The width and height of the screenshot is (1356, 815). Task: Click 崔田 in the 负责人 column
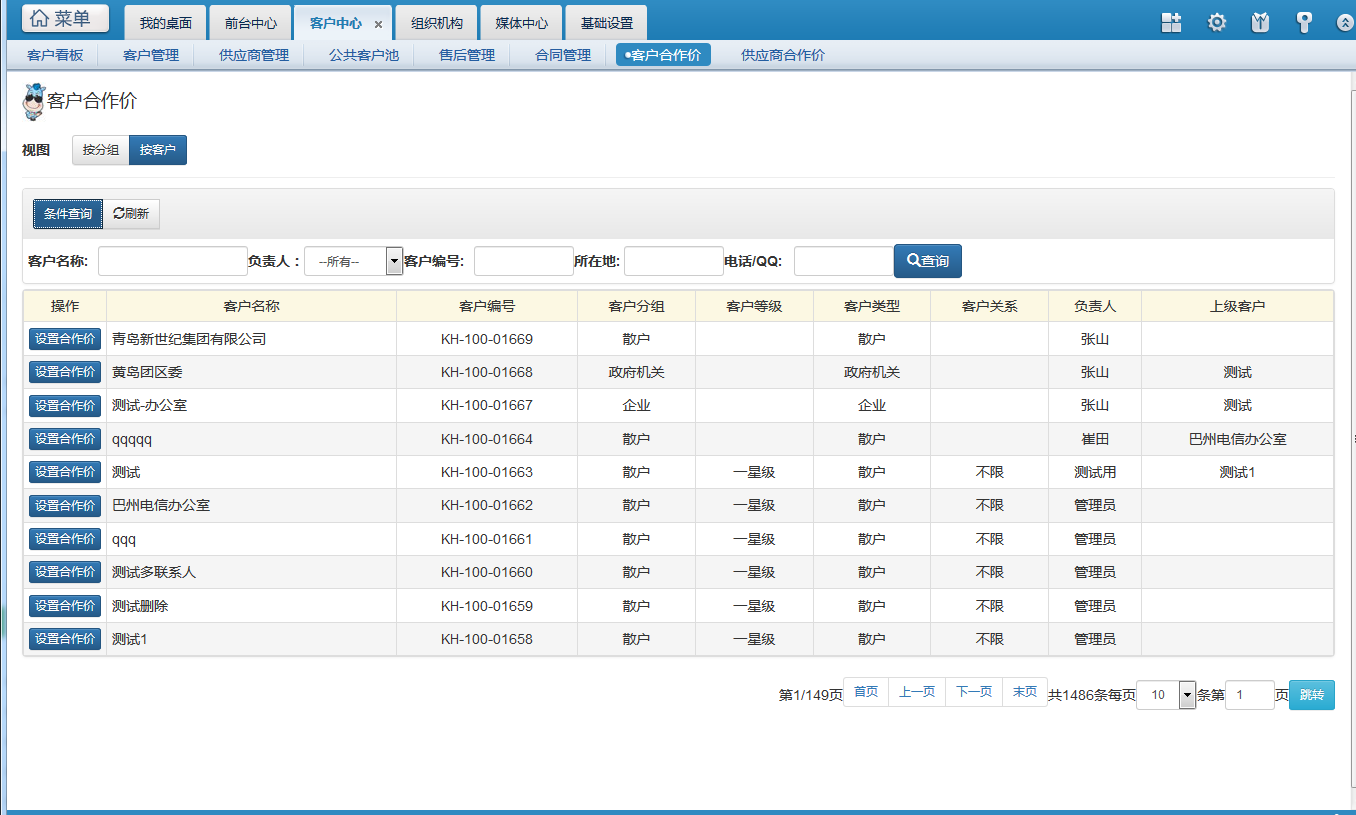(x=1095, y=439)
